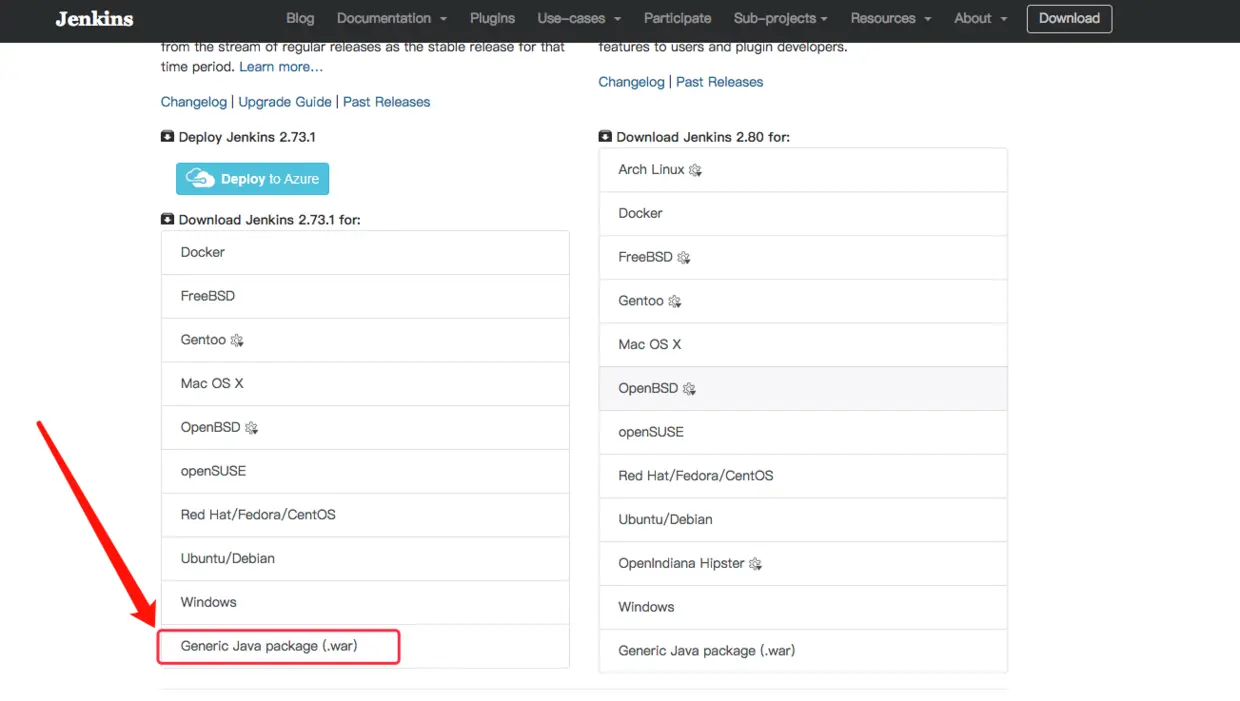Image resolution: width=1240 pixels, height=701 pixels.
Task: Click gear icon beside FreeBSD in 2.80 list
Action: 684,258
